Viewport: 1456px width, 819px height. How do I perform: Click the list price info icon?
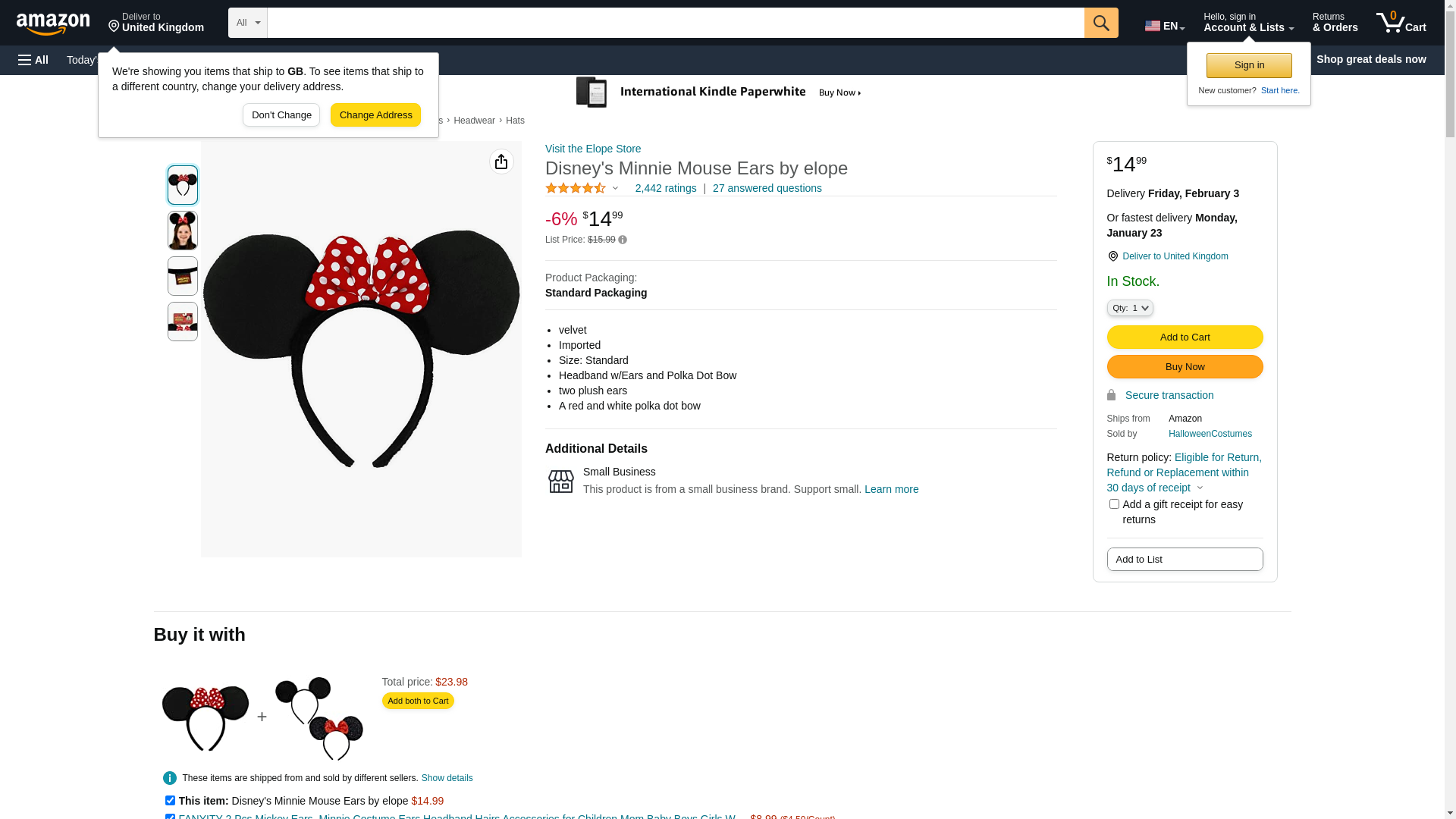coord(623,240)
